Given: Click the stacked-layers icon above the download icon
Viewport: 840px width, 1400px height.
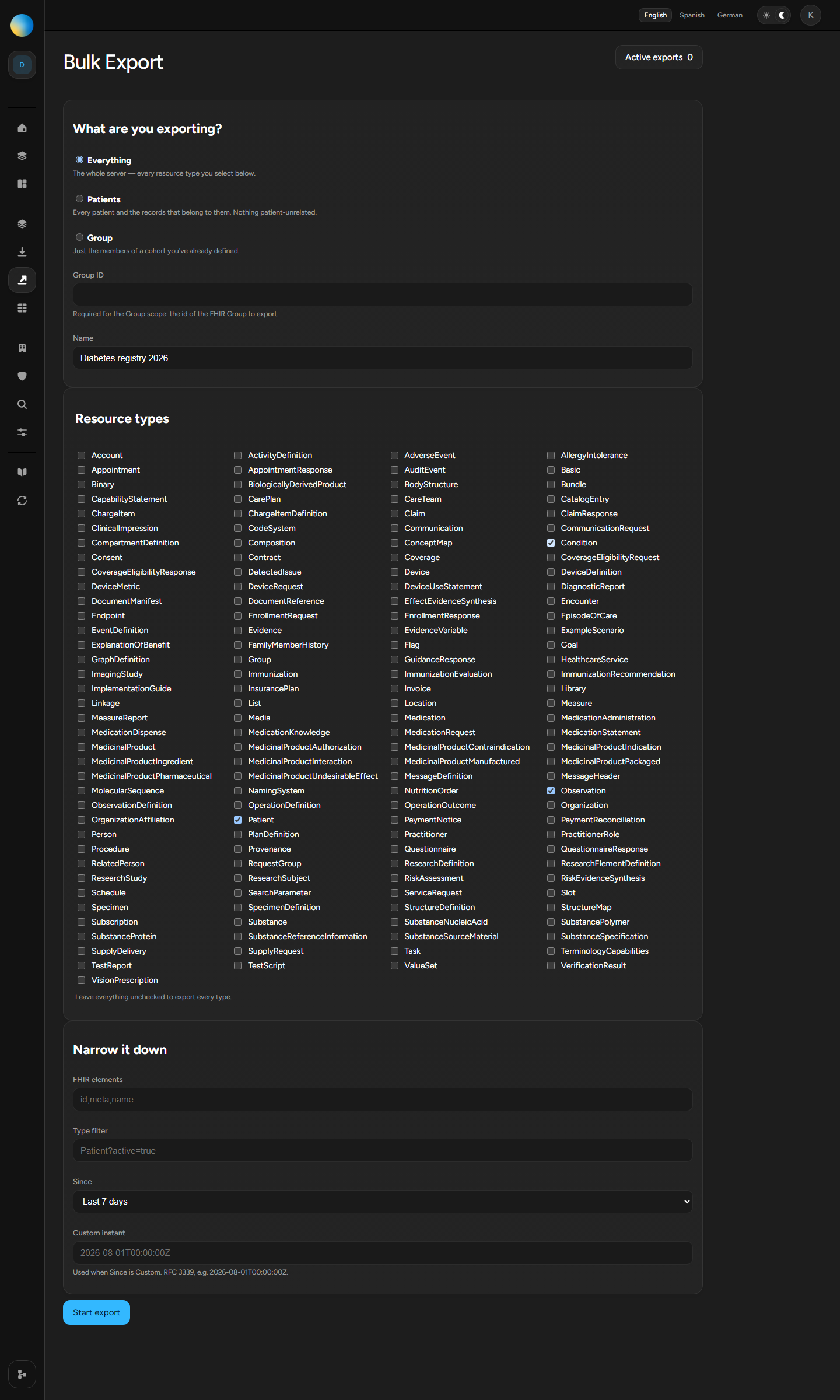Looking at the screenshot, I should pos(22,224).
